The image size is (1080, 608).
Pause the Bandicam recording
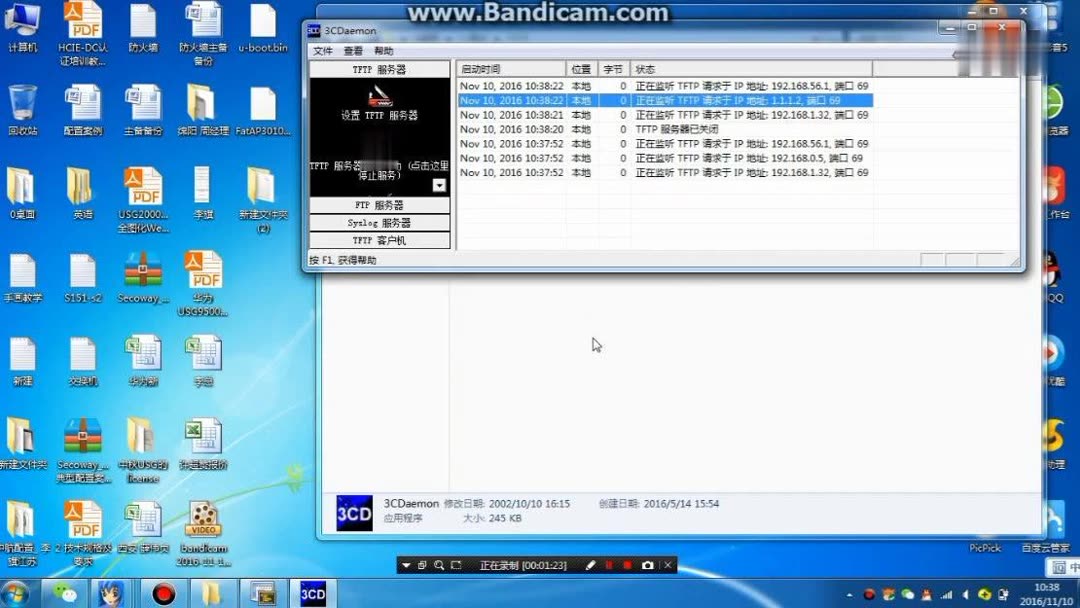[611, 565]
